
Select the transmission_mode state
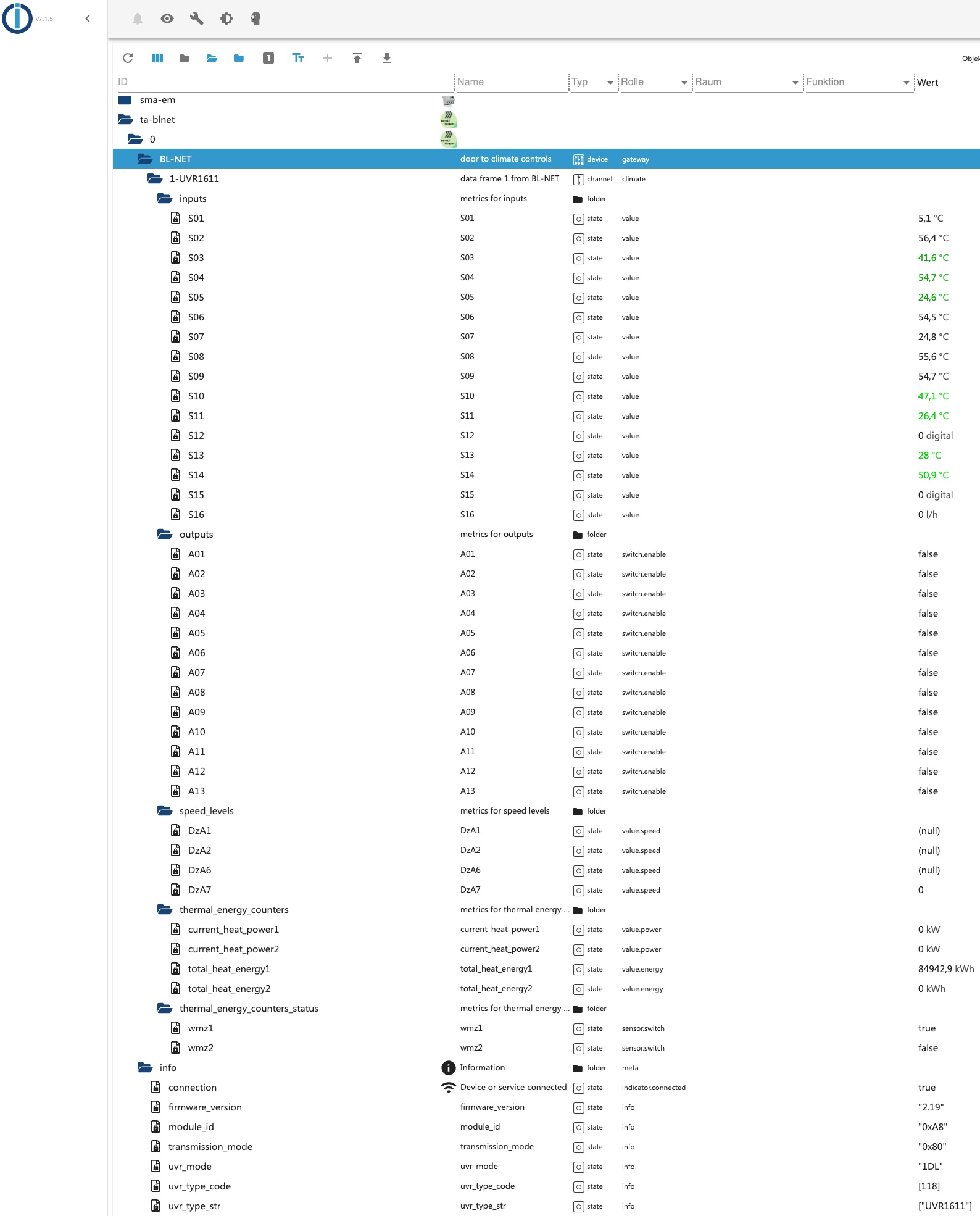[x=546, y=1147]
